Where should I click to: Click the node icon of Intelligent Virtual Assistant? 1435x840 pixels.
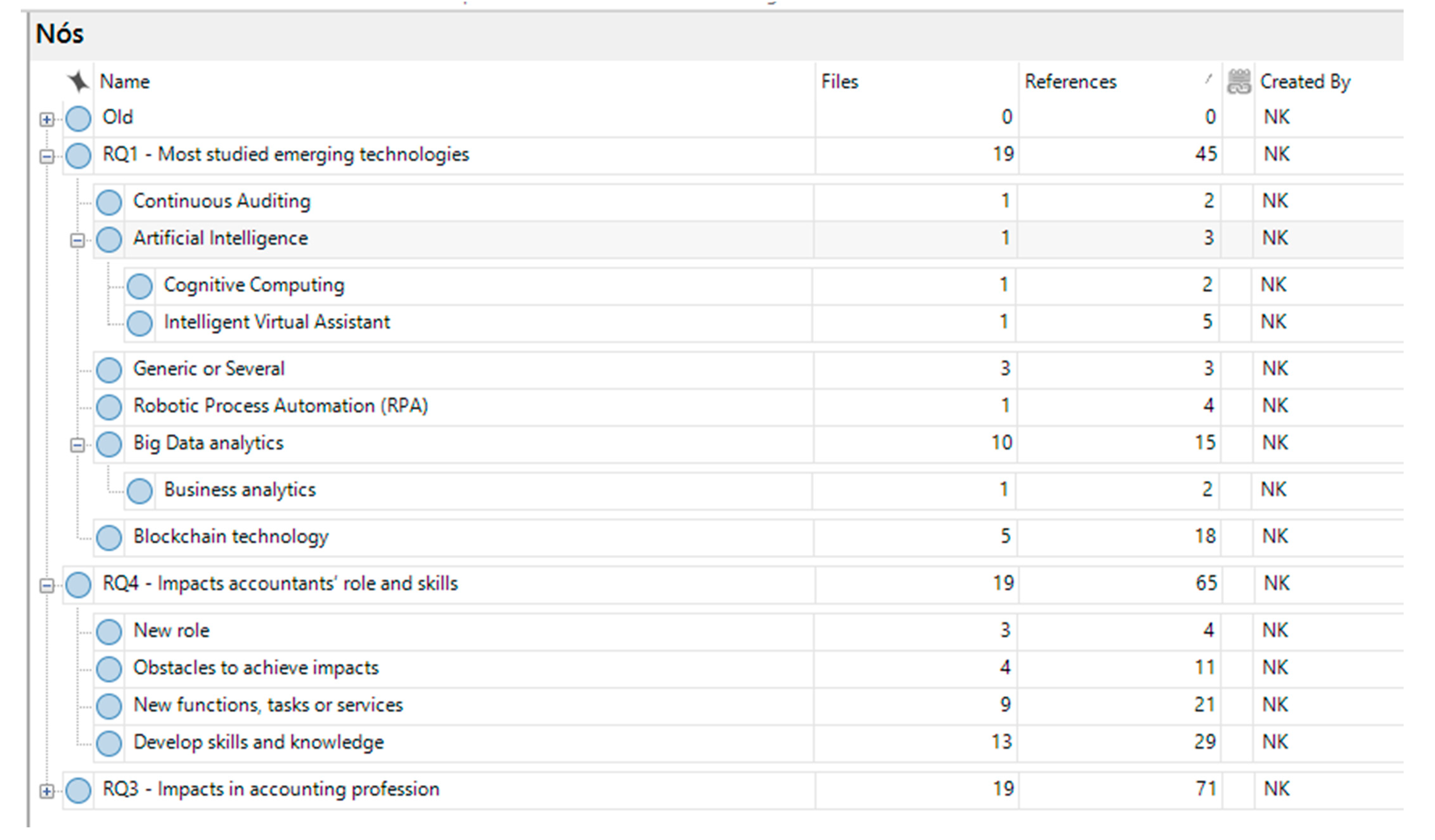pos(139,324)
